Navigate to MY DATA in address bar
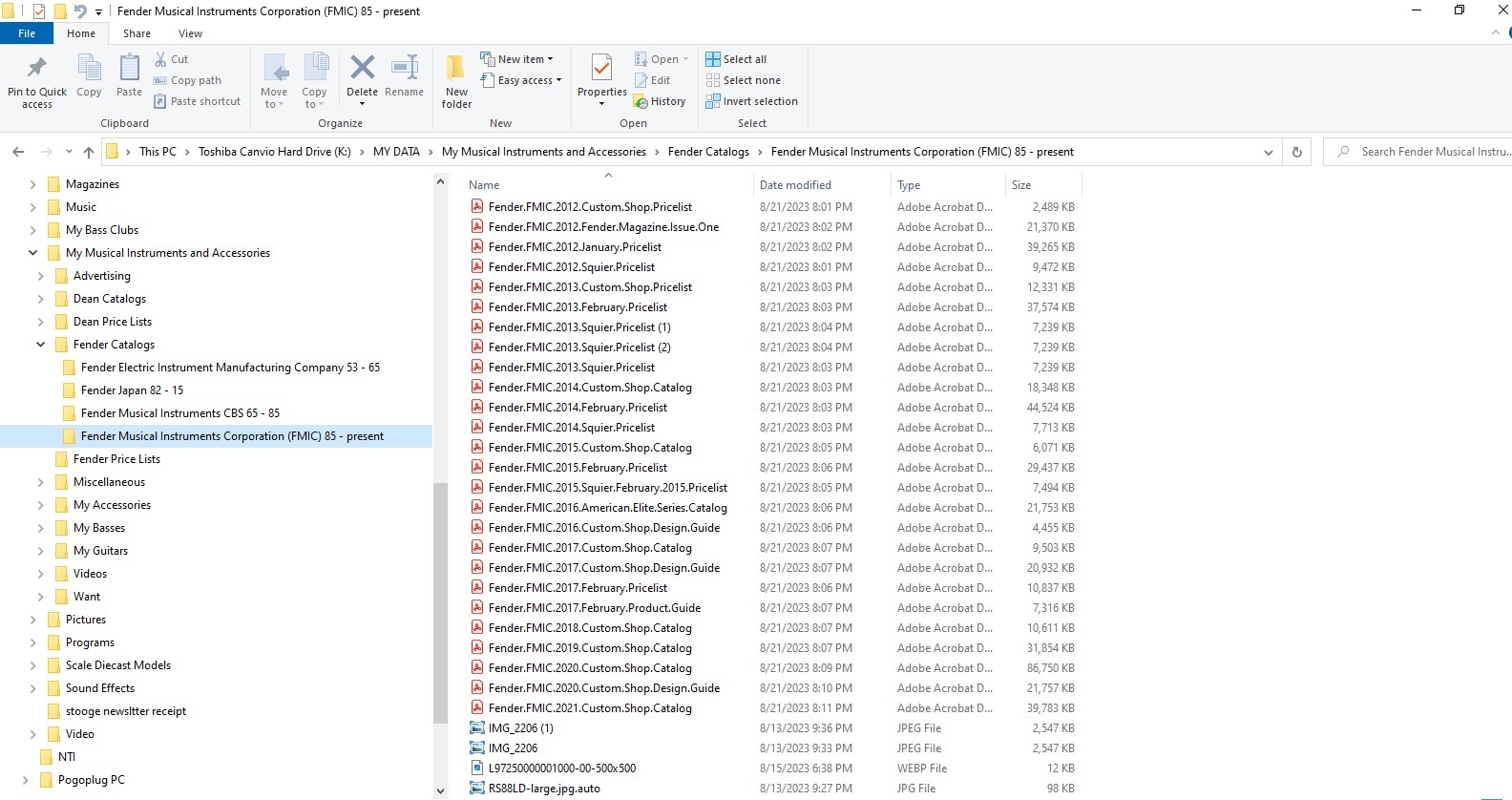1512x800 pixels. click(396, 152)
